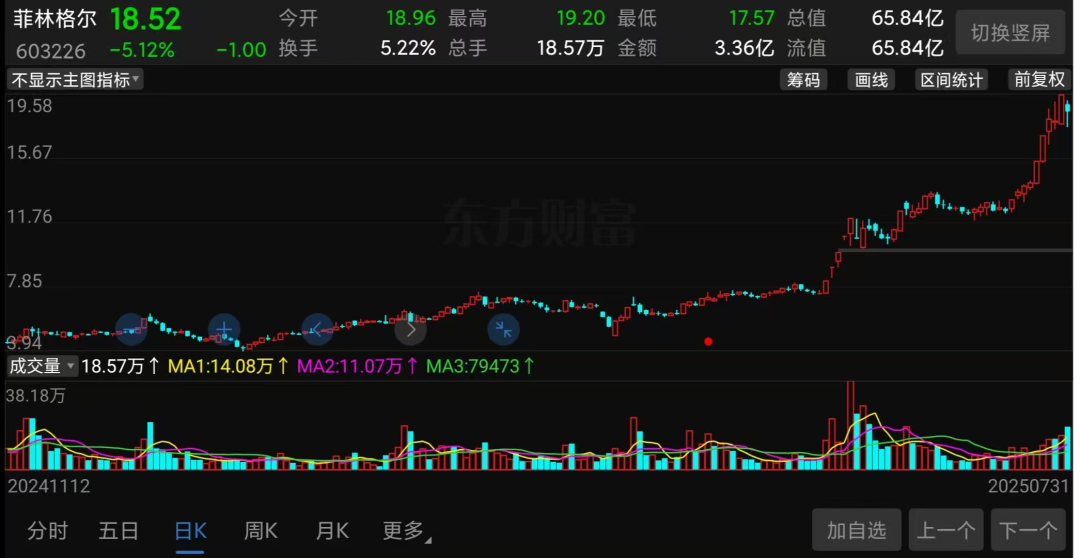Click the MA3:79473 volume average label
1080x558 pixels.
point(479,366)
